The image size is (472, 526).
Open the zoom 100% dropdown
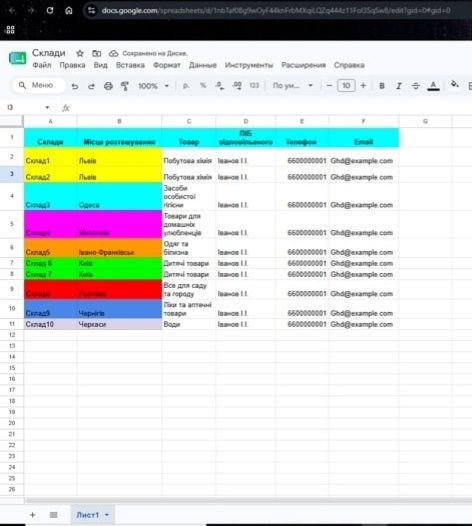pyautogui.click(x=153, y=86)
